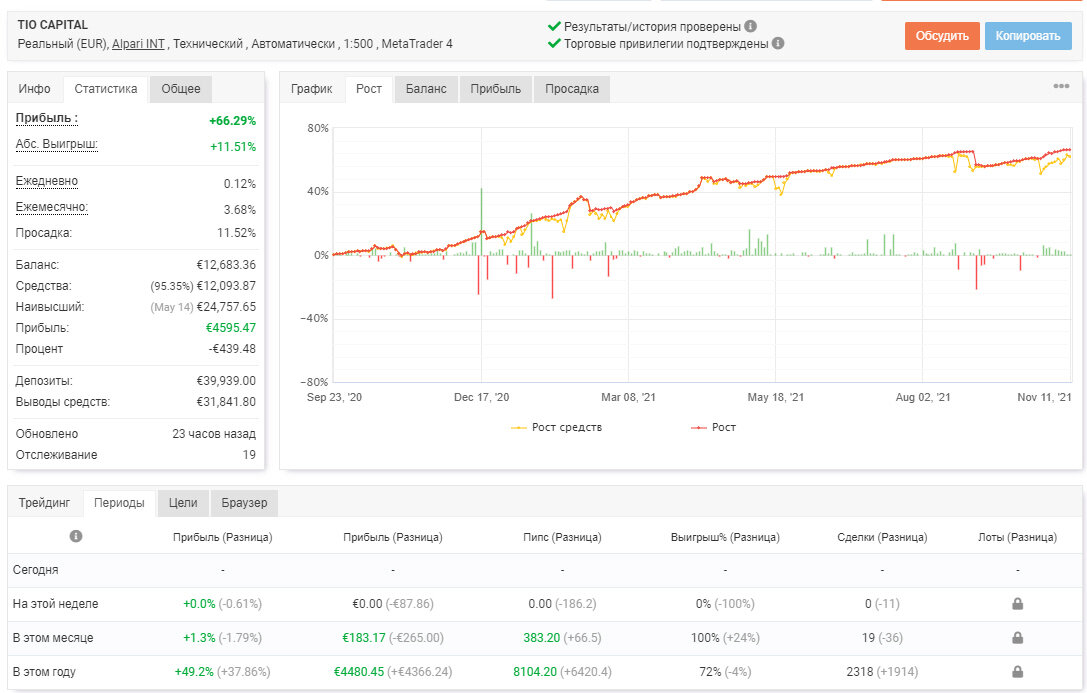The image size is (1087, 693).
Task: Click the +66.29% profit value
Action: coord(232,121)
